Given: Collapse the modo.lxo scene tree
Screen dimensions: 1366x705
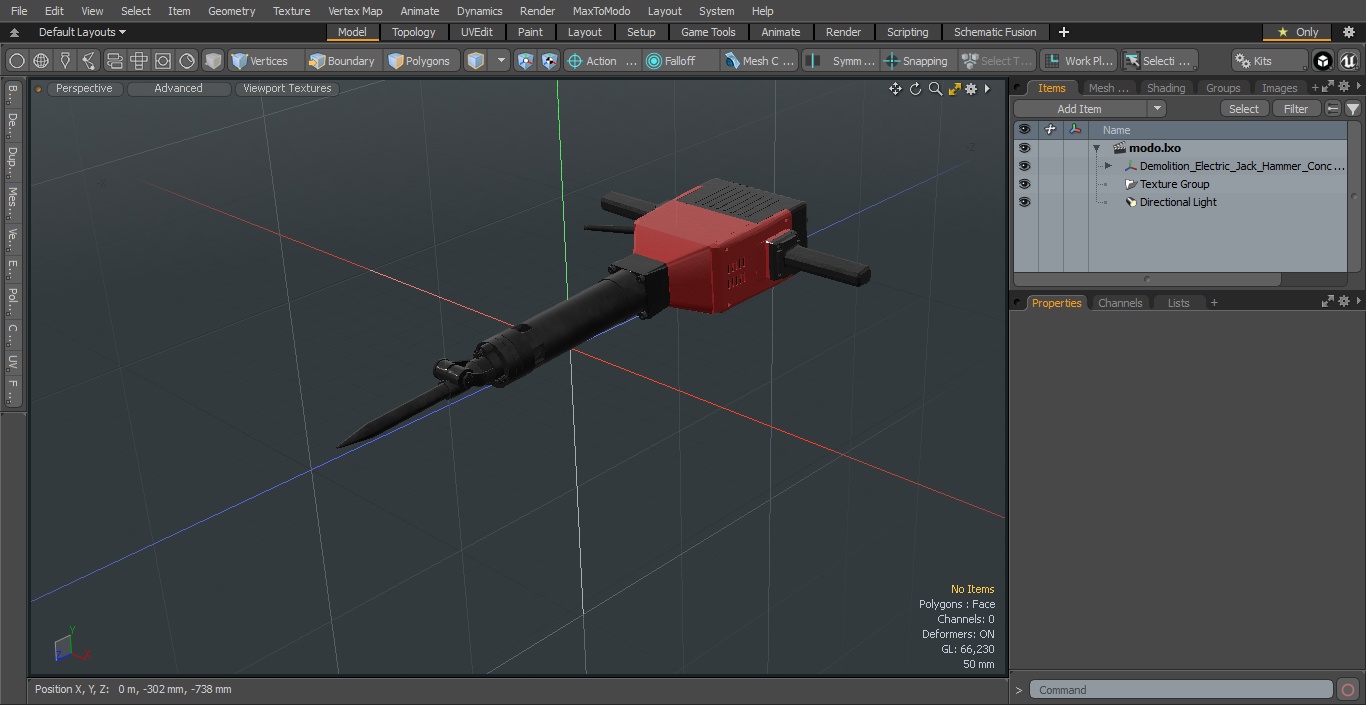Looking at the screenshot, I should [x=1097, y=148].
